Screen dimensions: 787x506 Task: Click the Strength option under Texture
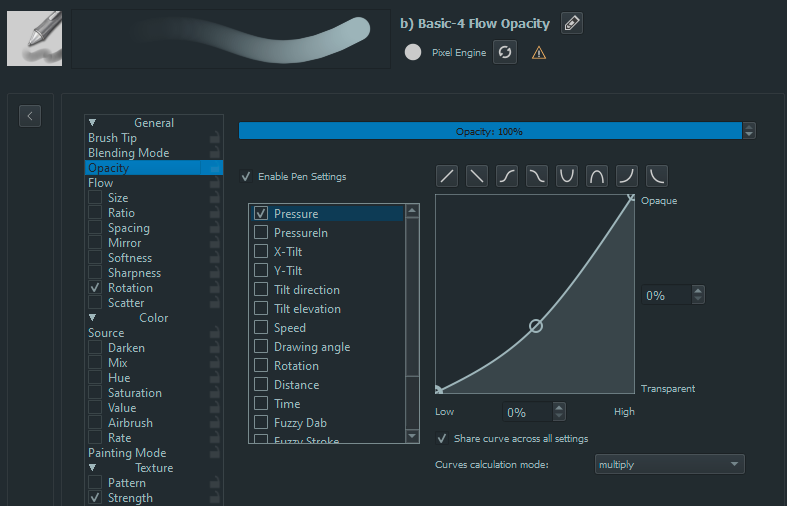click(x=130, y=498)
